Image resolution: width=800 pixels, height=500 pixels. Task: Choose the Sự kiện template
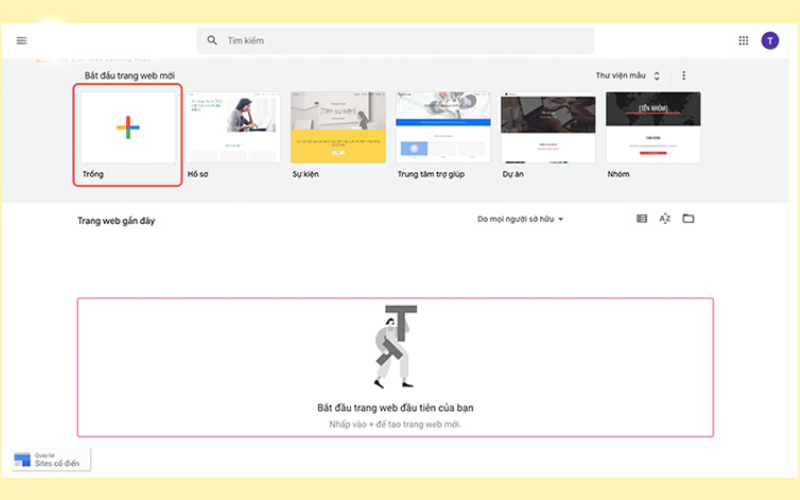(x=338, y=128)
